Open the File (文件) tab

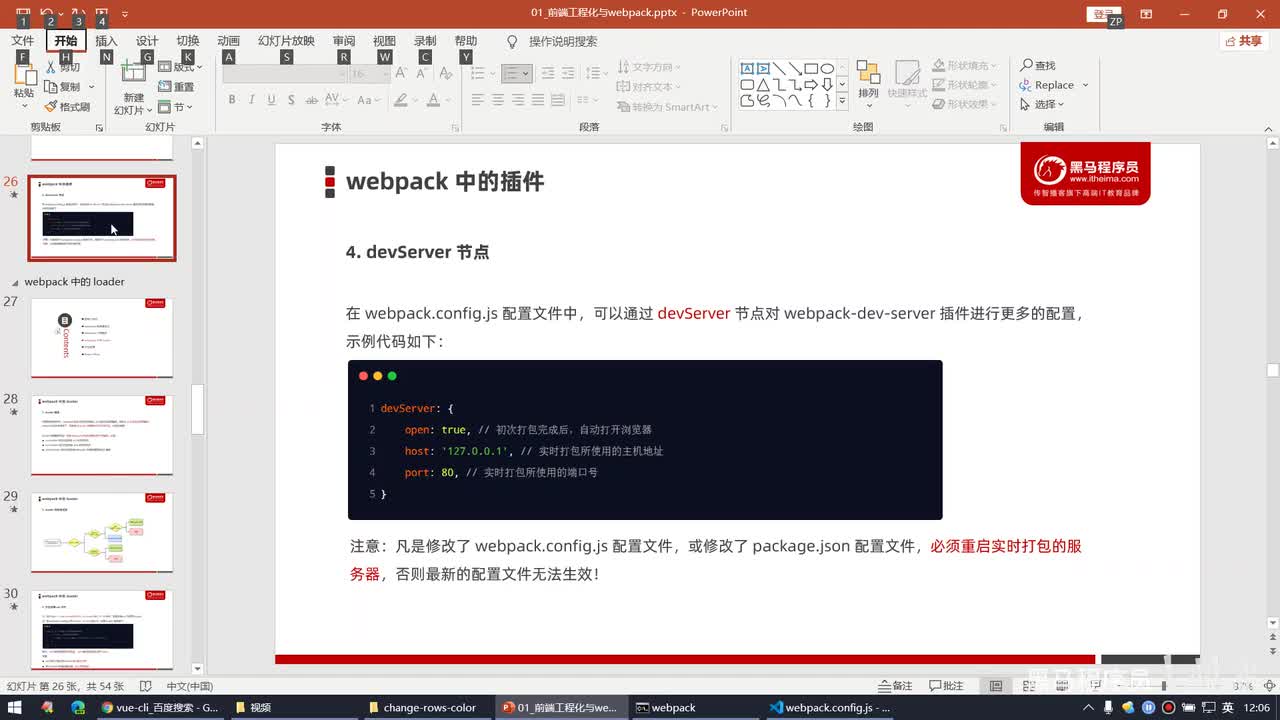pos(22,41)
